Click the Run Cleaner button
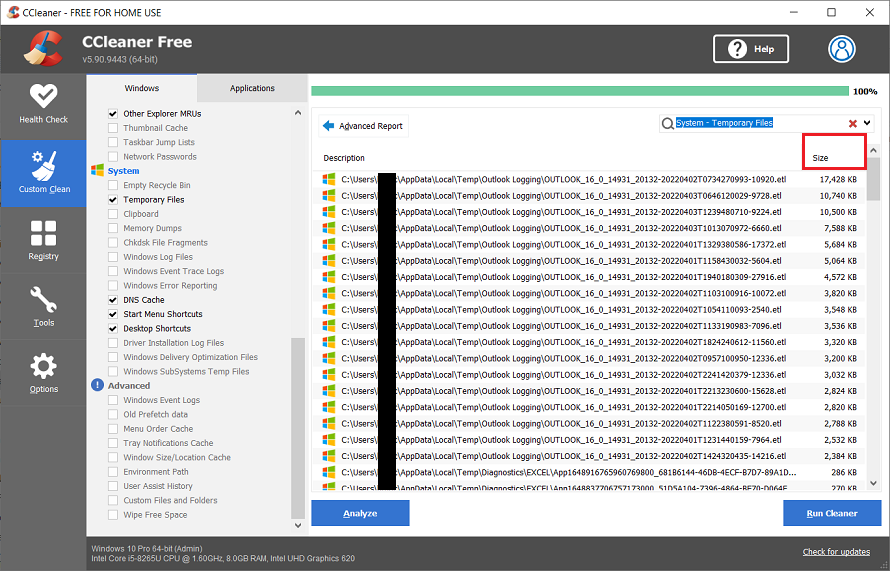 [x=832, y=513]
